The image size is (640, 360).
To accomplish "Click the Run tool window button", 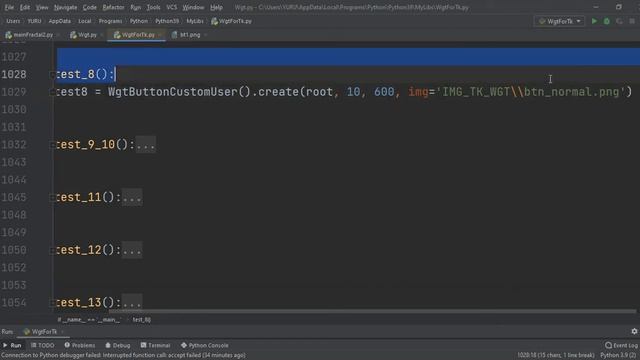I will tap(12, 345).
